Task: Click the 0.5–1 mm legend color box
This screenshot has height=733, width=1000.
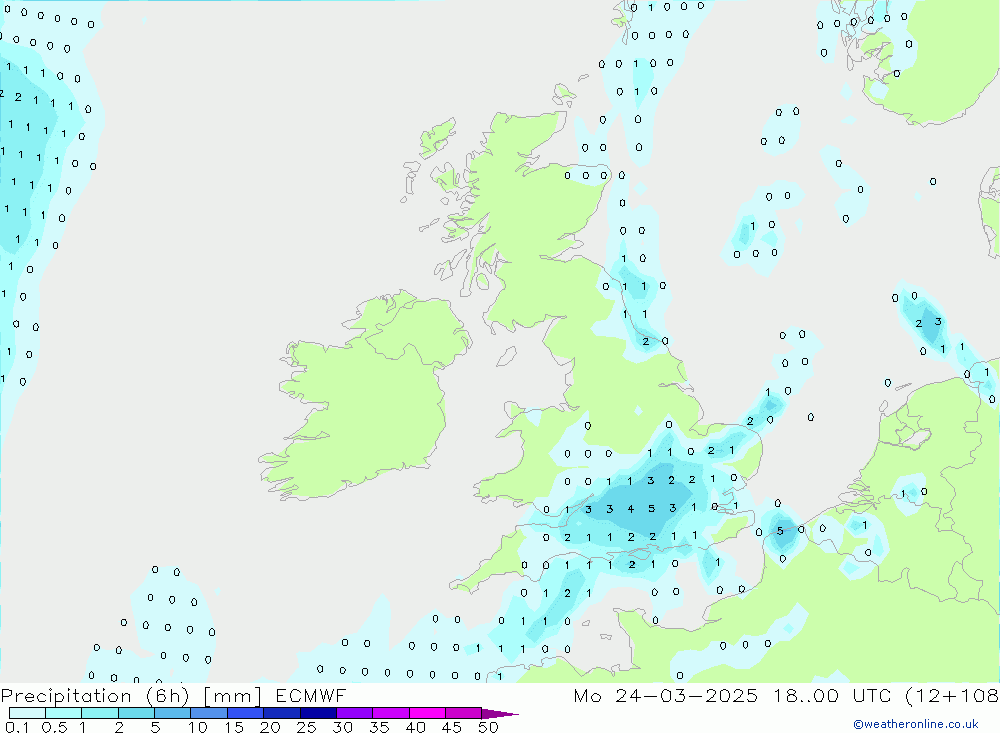Action: 64,713
